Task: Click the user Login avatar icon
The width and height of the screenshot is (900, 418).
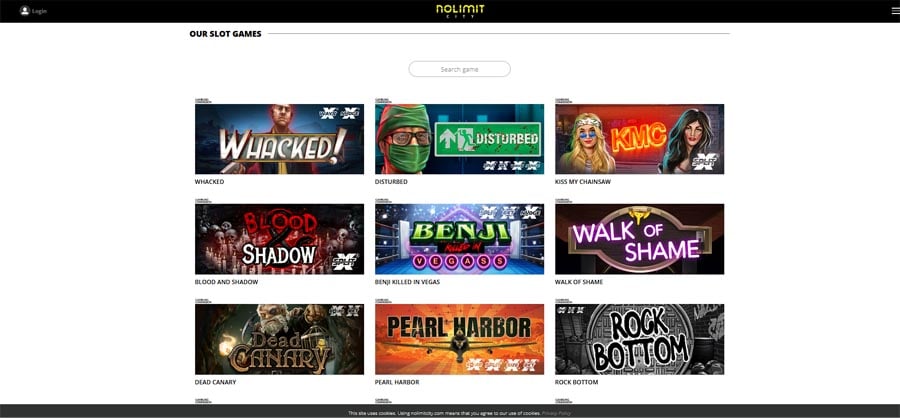Action: click(25, 10)
